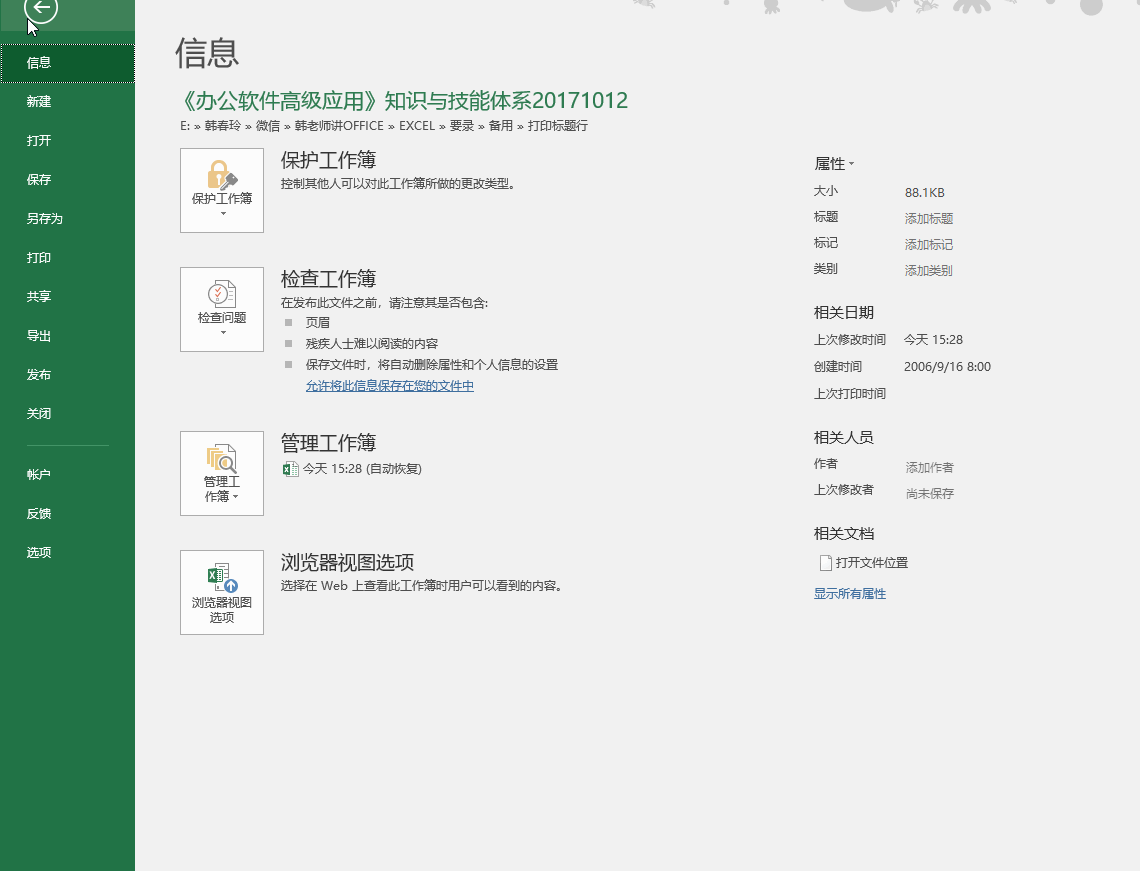Click the document icon next to 打开文件位置
Screen dimensions: 1140x871
coord(825,563)
